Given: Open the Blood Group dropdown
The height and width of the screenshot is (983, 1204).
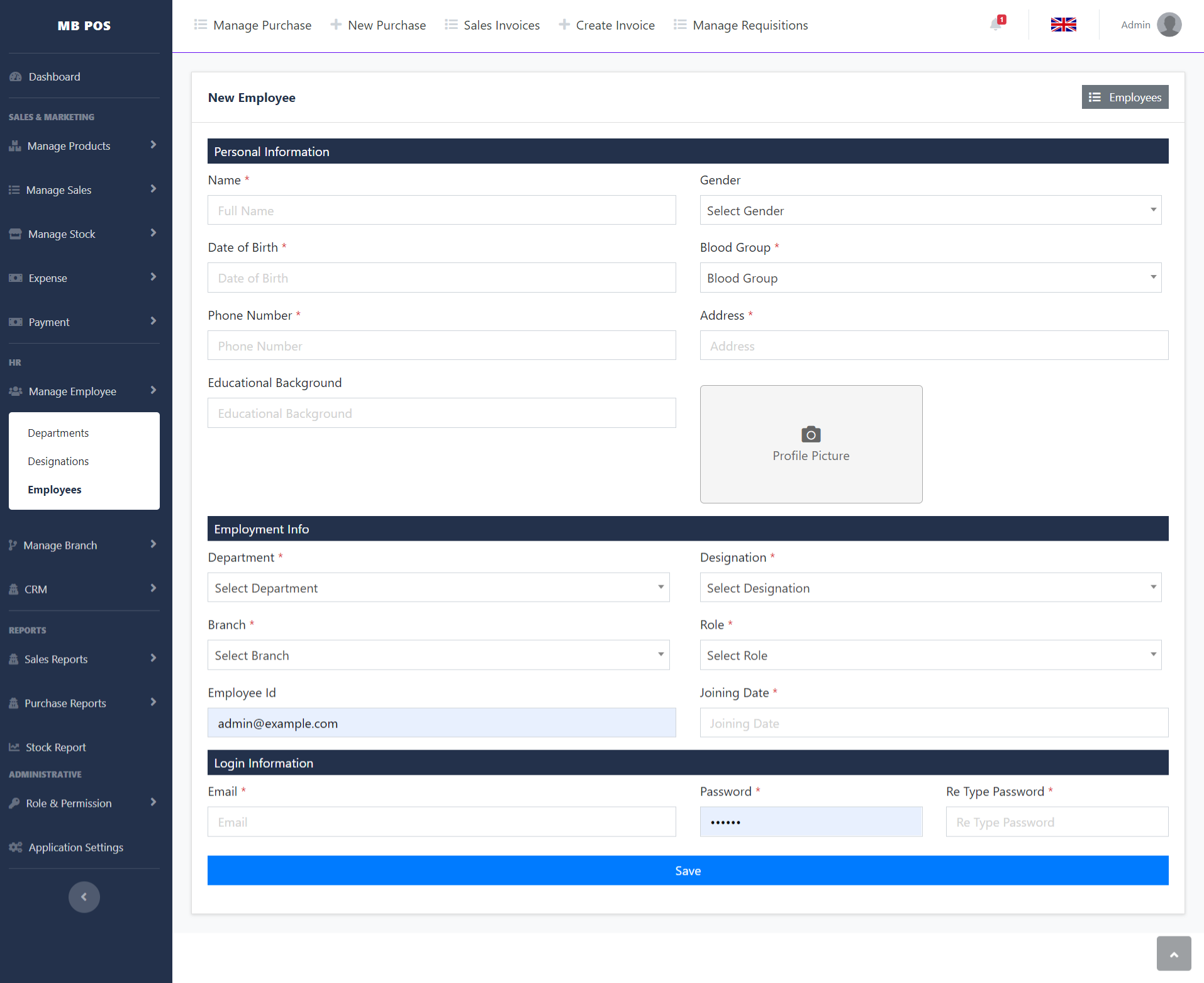Looking at the screenshot, I should [x=930, y=278].
